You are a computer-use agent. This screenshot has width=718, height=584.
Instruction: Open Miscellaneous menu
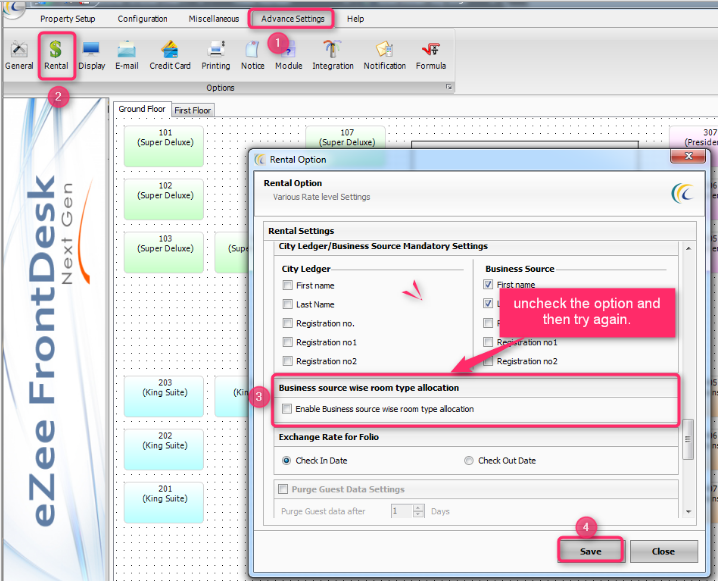(214, 19)
